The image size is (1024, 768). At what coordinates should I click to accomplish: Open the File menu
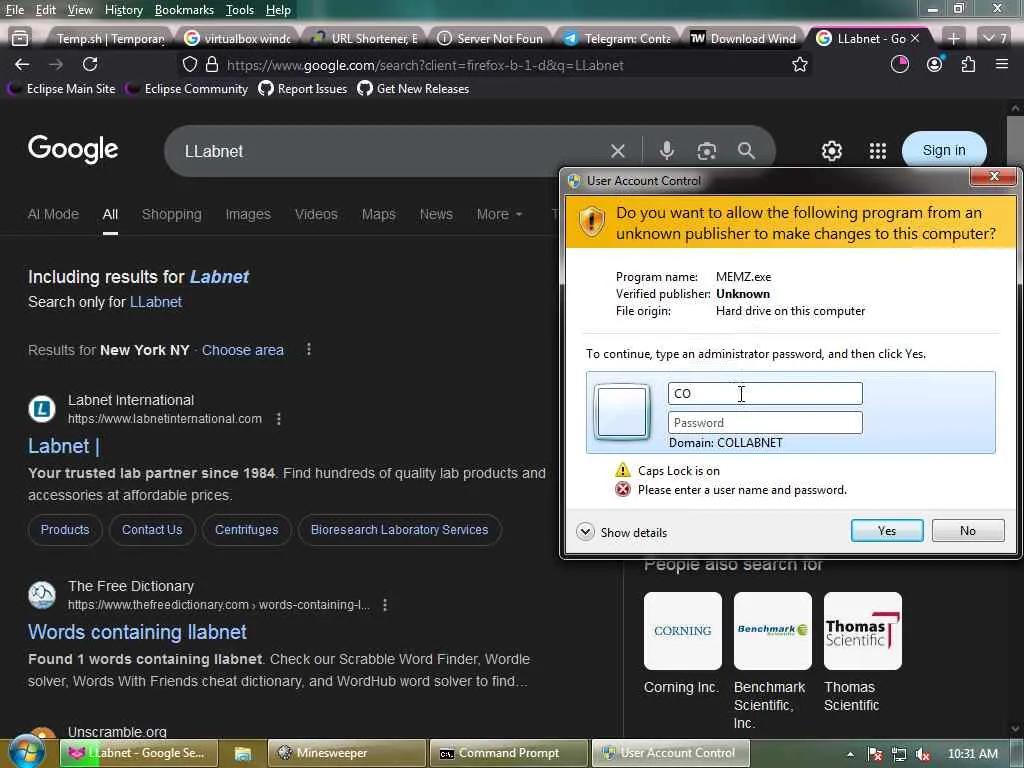[14, 10]
